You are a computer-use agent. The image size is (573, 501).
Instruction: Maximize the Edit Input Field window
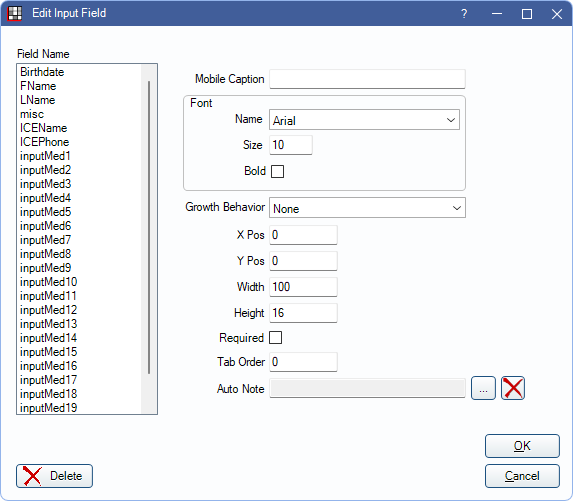527,14
